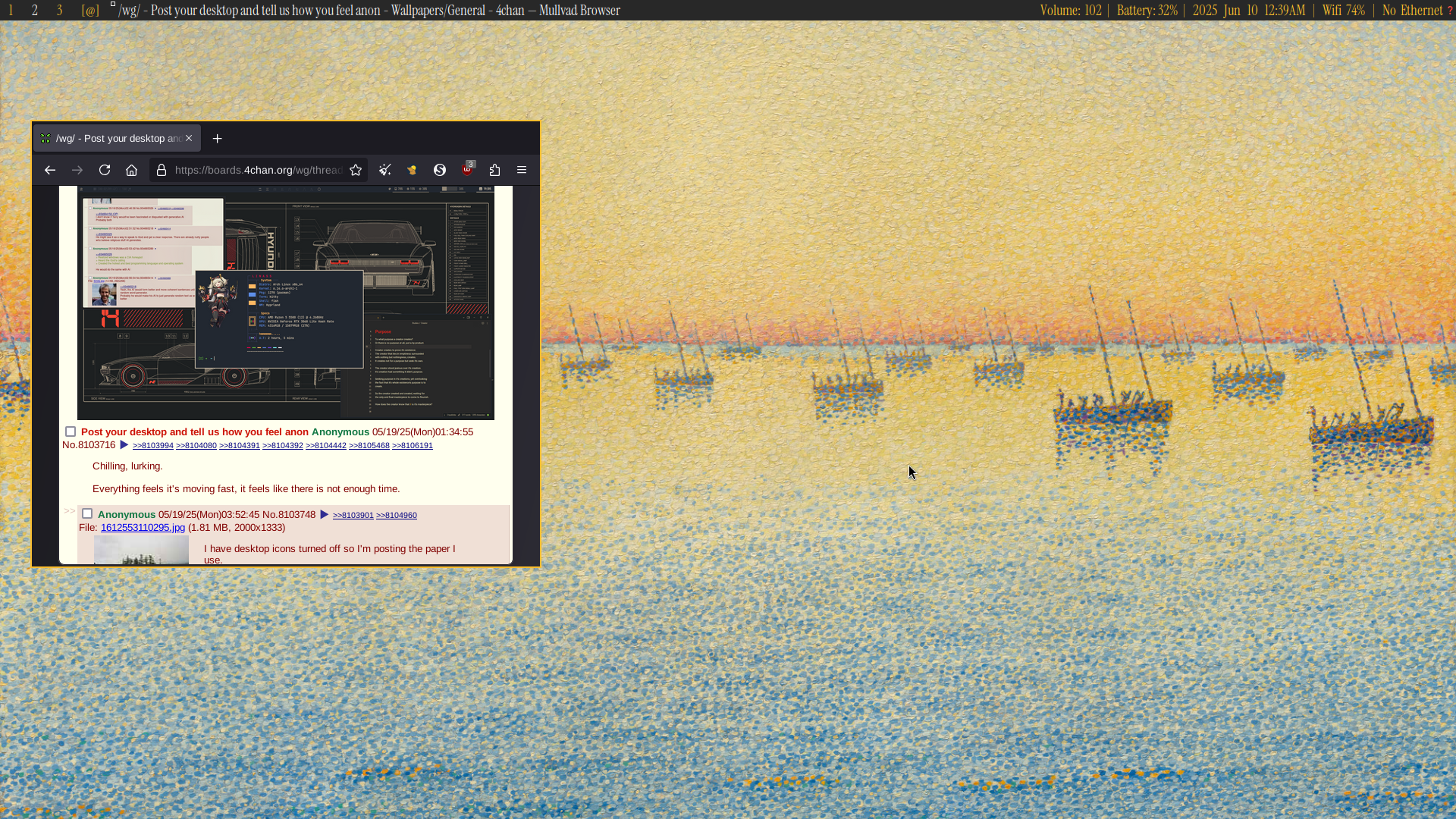
Task: Follow the reply link >>8104392
Action: pyautogui.click(x=283, y=446)
